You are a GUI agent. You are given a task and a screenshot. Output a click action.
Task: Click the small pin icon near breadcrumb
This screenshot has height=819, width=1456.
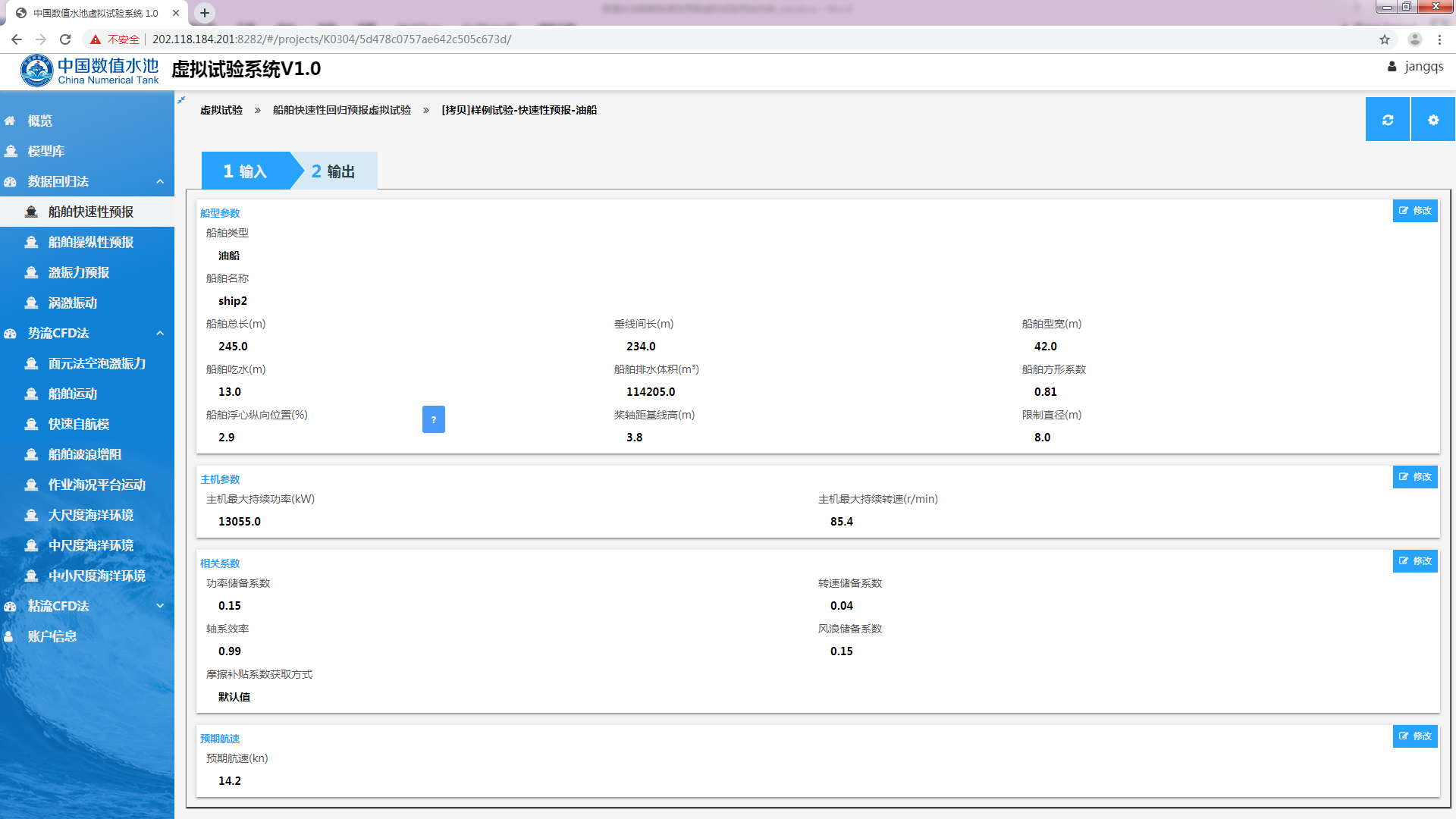coord(181,100)
